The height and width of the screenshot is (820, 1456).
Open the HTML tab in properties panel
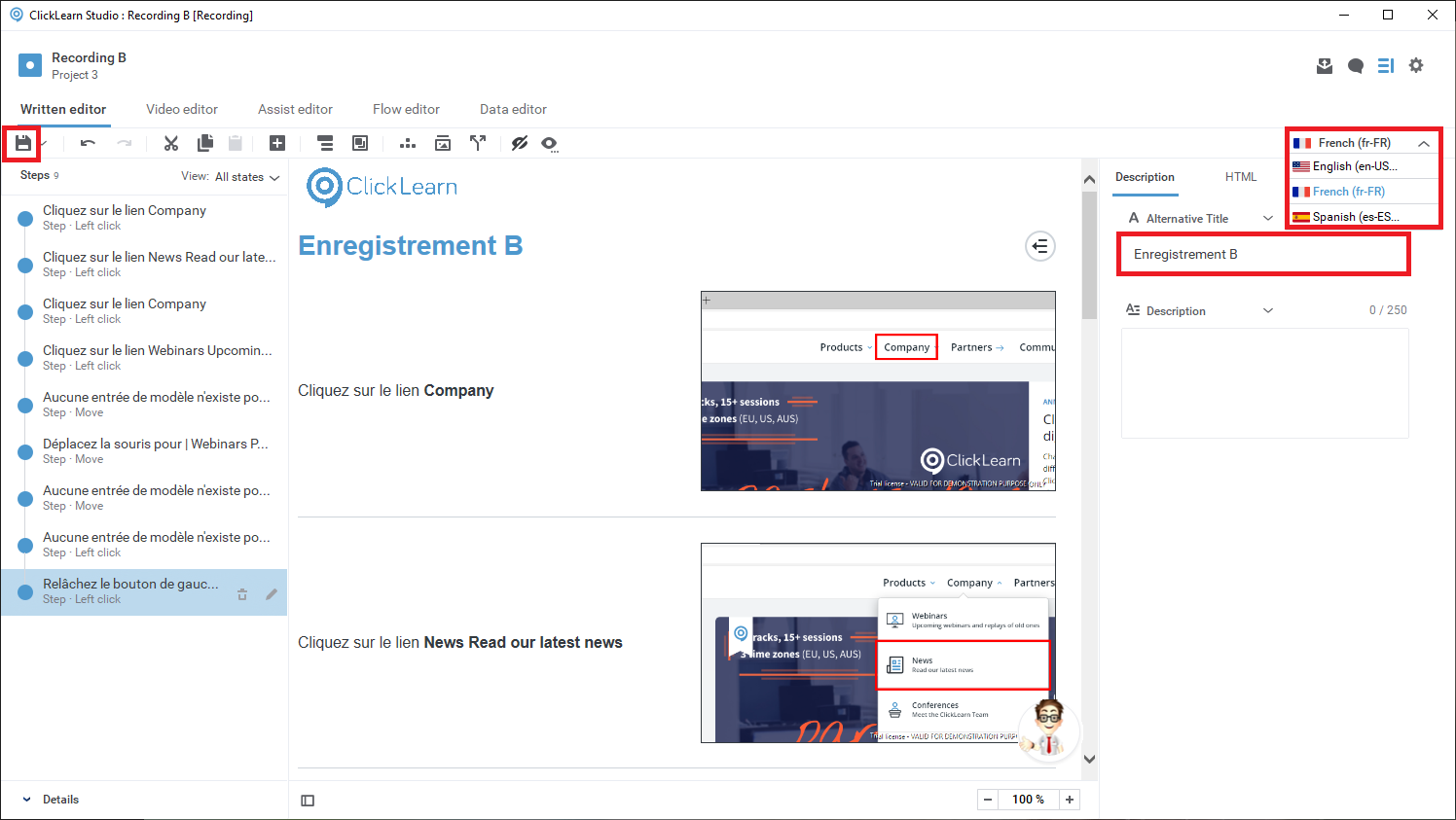[x=1241, y=177]
